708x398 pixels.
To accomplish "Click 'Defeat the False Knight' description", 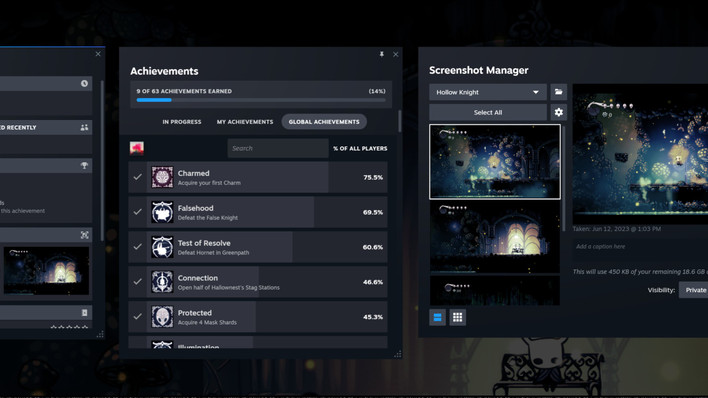I will click(208, 218).
